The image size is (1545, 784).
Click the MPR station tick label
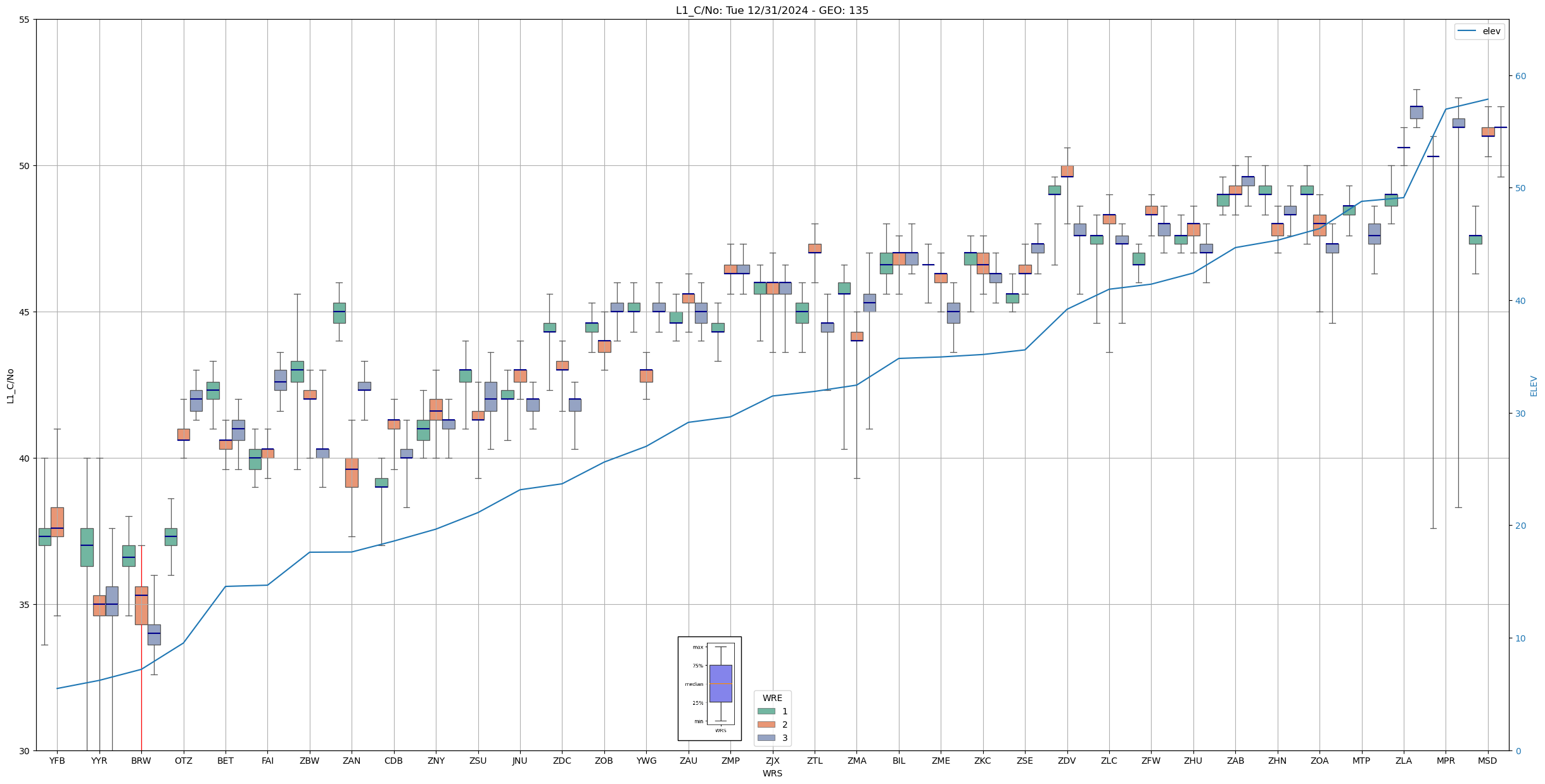coord(1446,761)
